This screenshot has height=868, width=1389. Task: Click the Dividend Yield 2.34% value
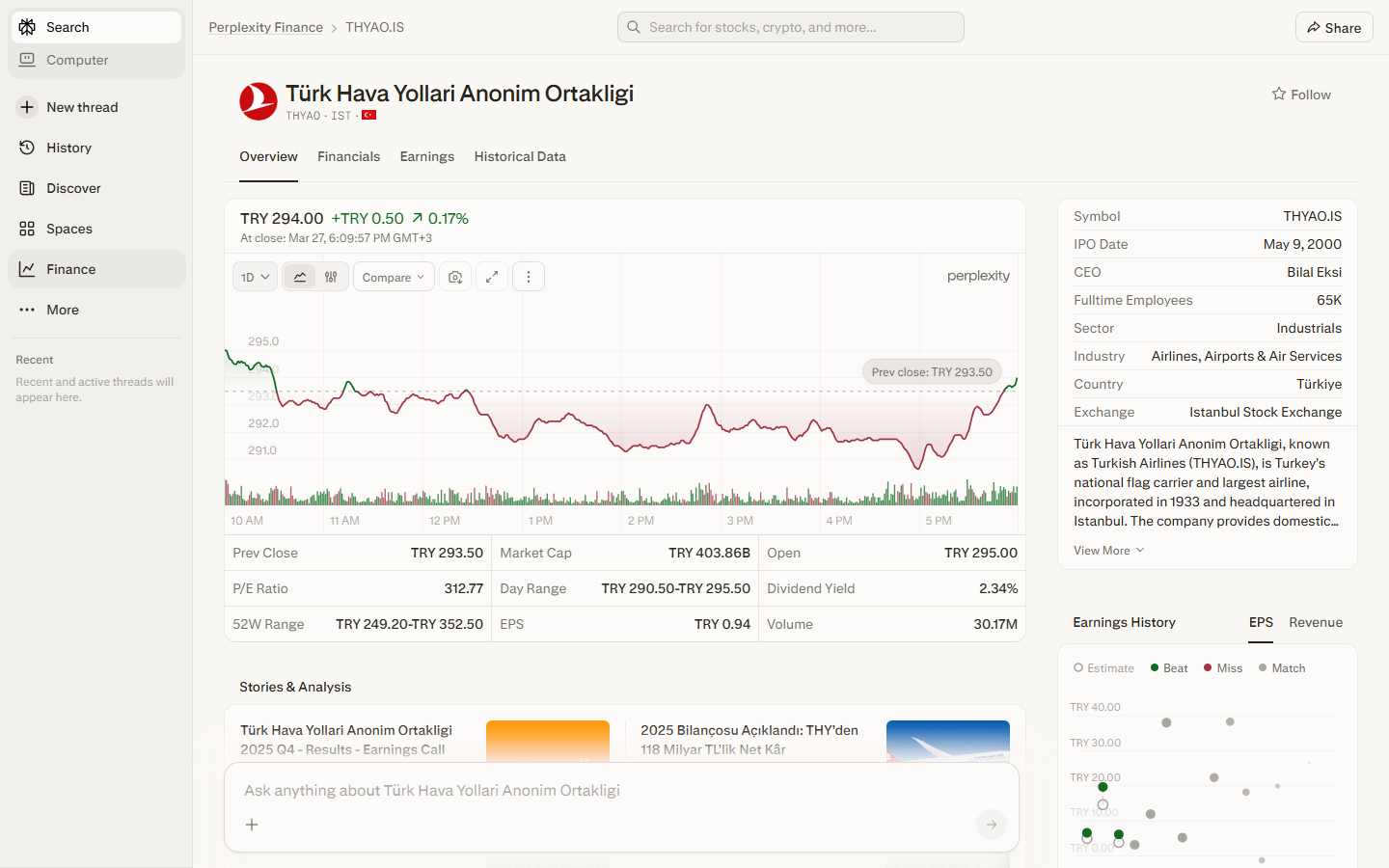click(998, 588)
